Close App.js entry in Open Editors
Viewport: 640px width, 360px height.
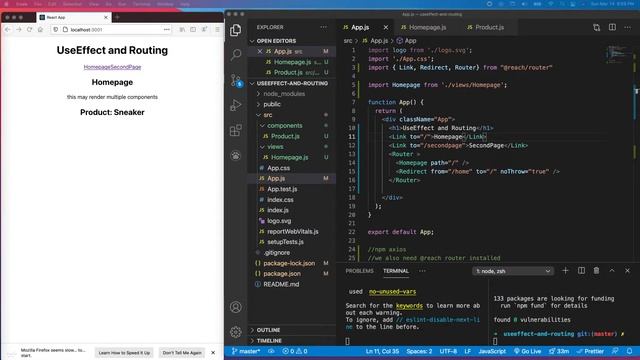(260, 51)
